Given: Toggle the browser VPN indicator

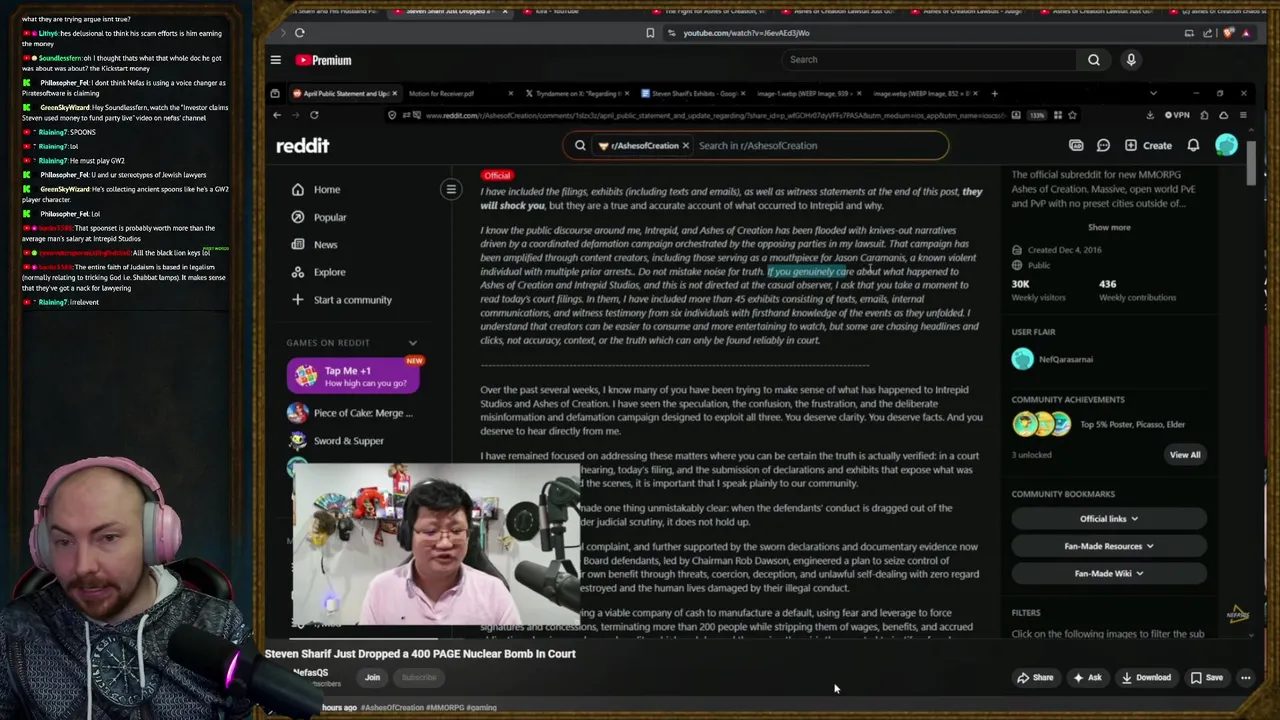Looking at the screenshot, I should [x=1177, y=115].
